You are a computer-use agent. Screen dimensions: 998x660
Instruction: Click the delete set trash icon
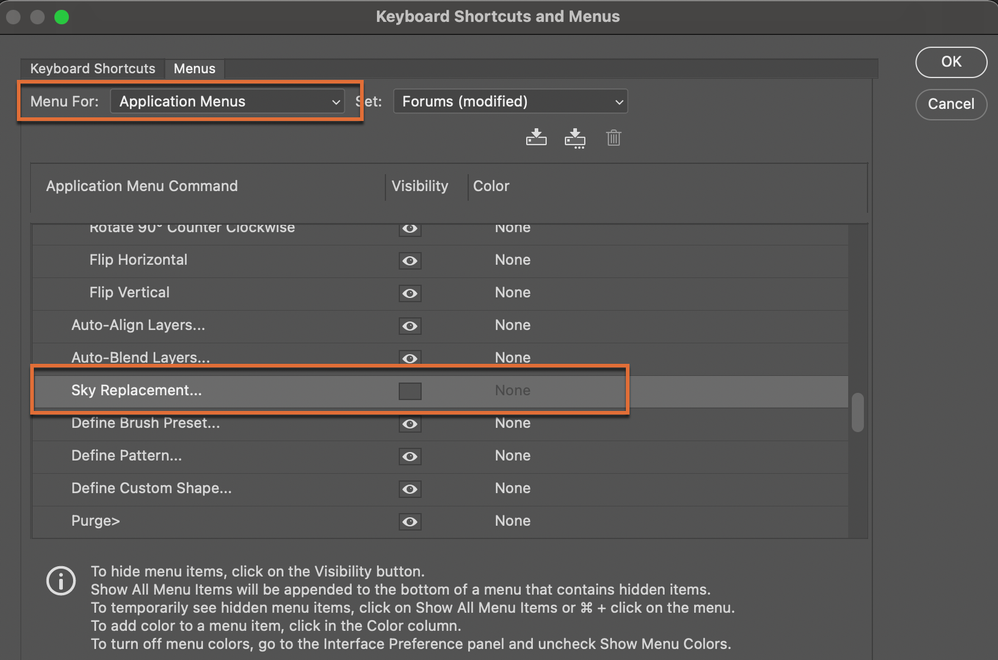[614, 138]
